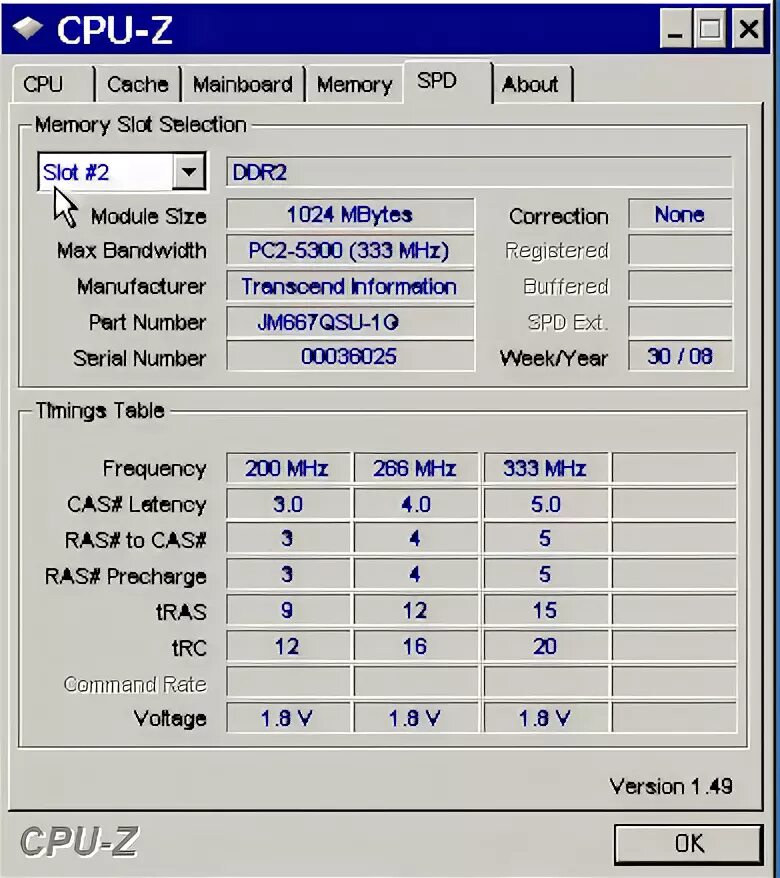The height and width of the screenshot is (878, 780).
Task: Minimize the CPU-Z window
Action: [675, 29]
